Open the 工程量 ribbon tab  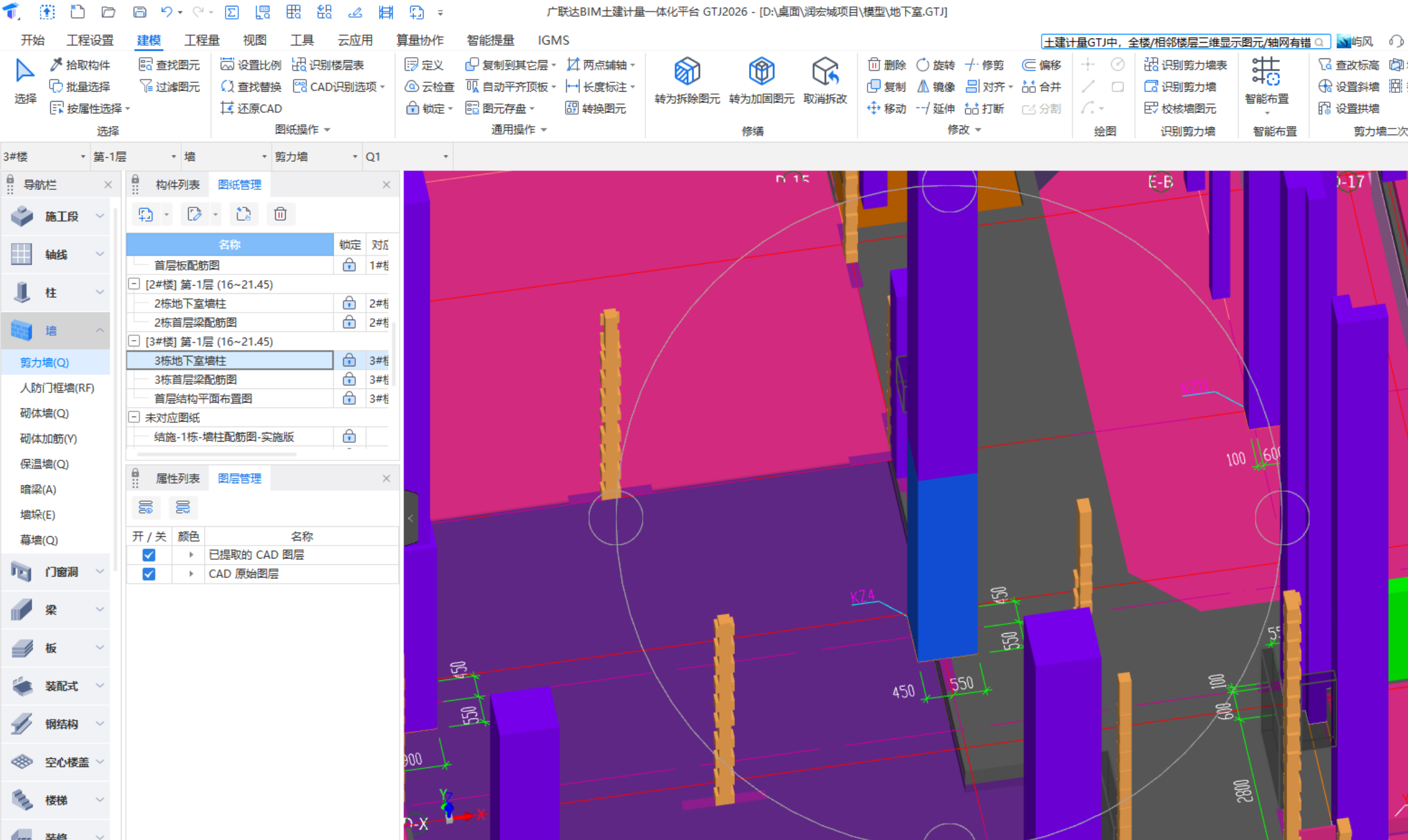coord(202,40)
